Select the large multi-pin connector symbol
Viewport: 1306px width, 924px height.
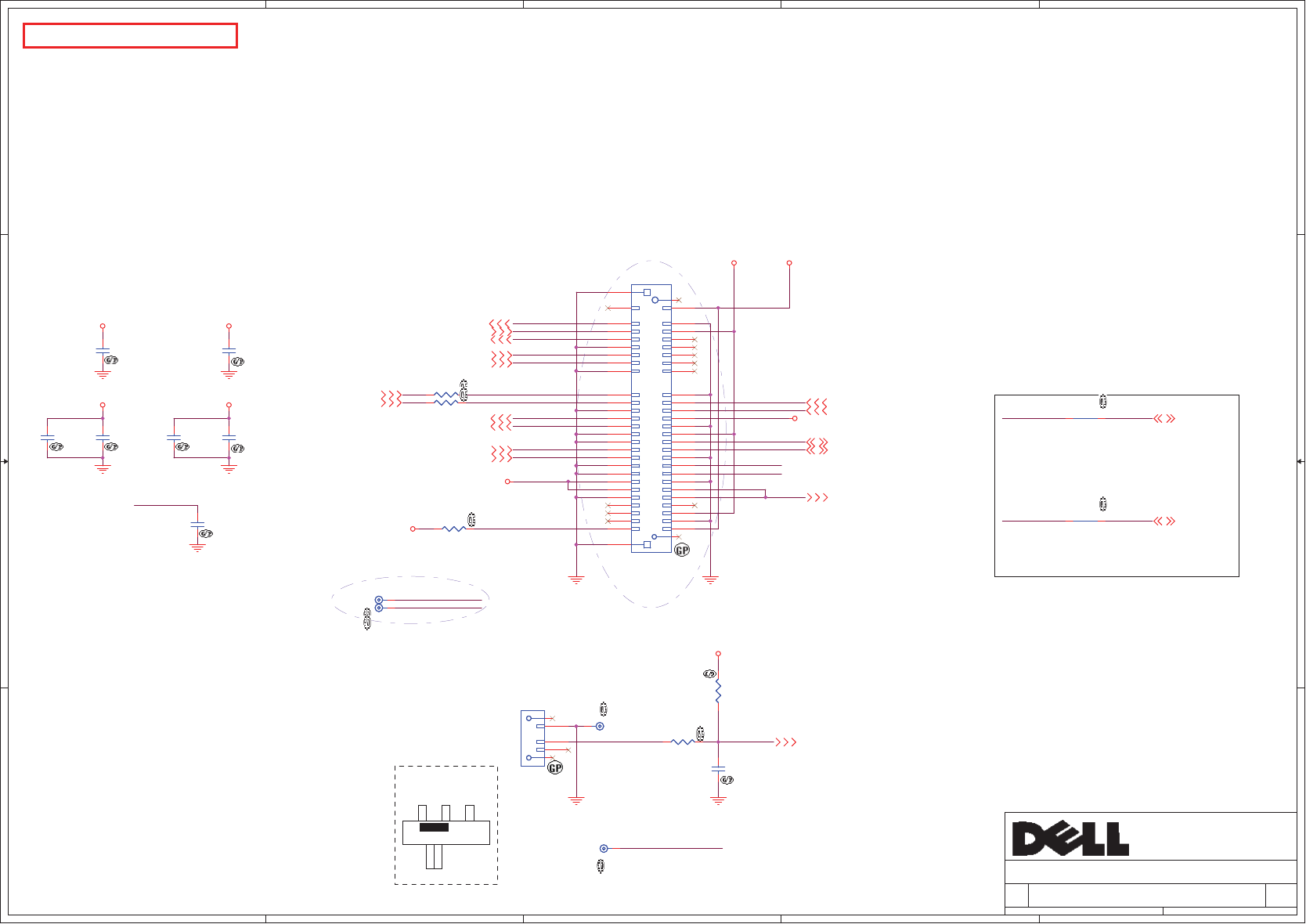click(x=651, y=418)
